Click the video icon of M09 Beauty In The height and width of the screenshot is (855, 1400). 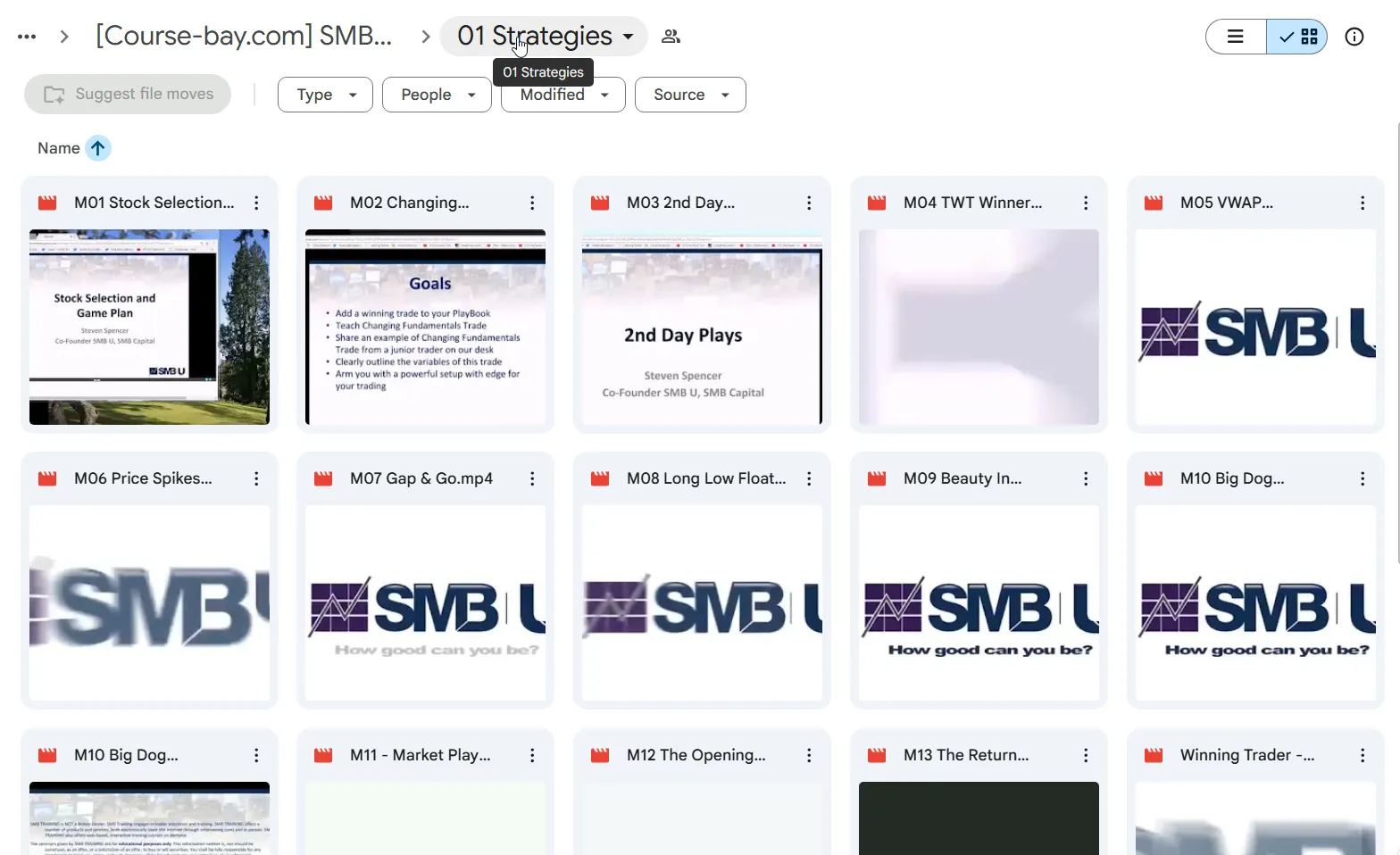click(877, 479)
